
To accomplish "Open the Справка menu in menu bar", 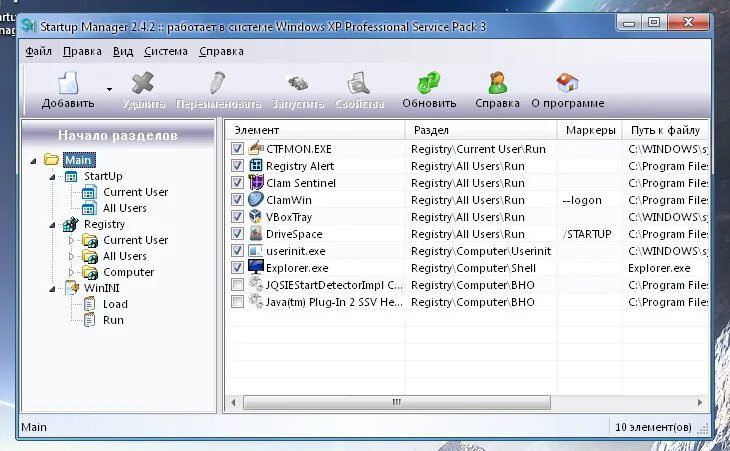I will tap(221, 51).
